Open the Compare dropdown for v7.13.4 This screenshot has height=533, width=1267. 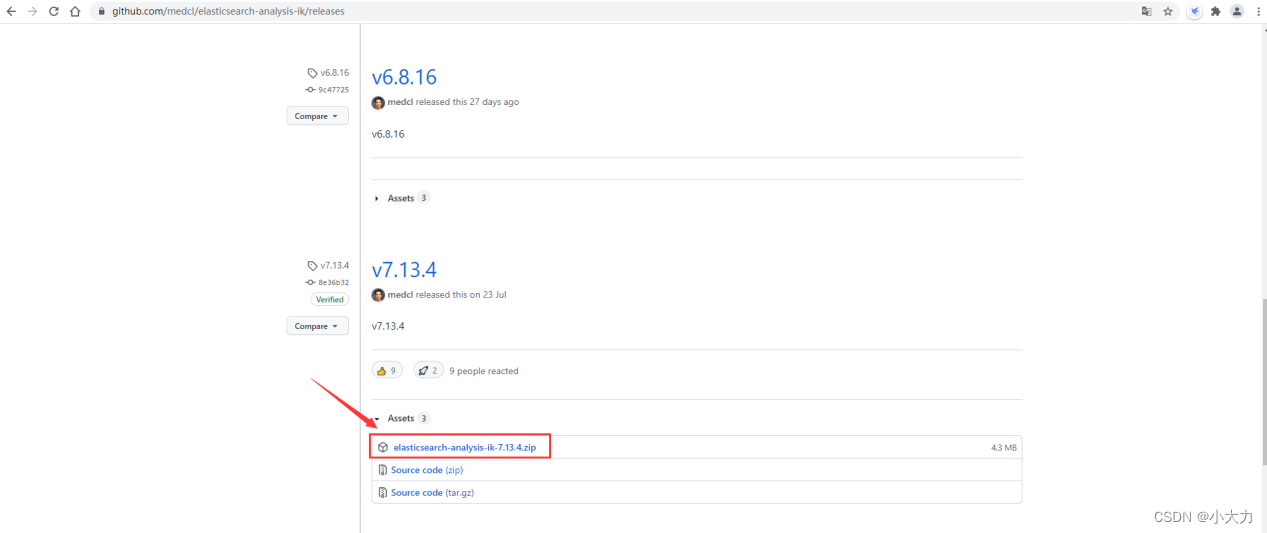(x=317, y=326)
